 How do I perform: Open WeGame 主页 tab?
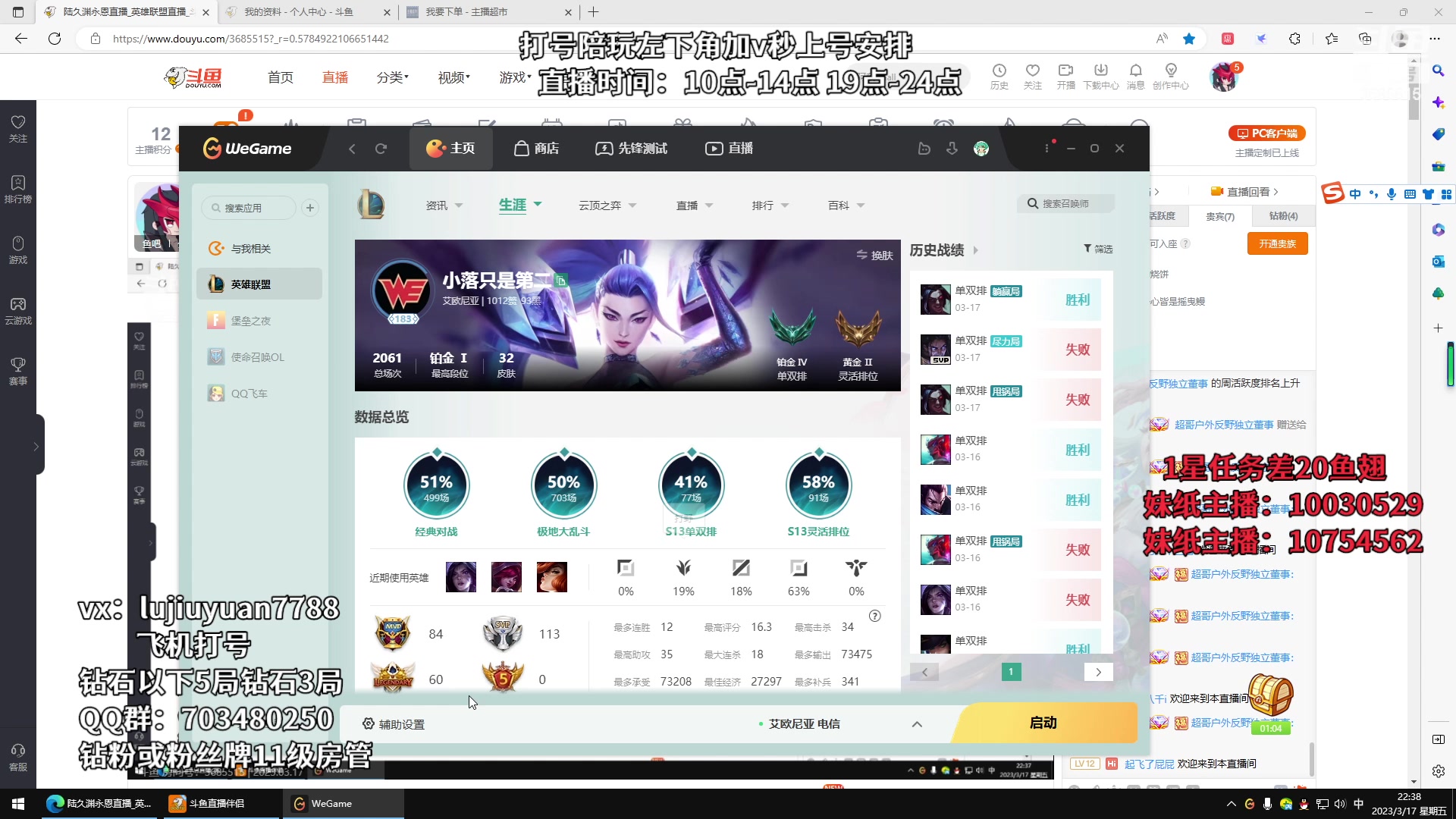point(450,149)
